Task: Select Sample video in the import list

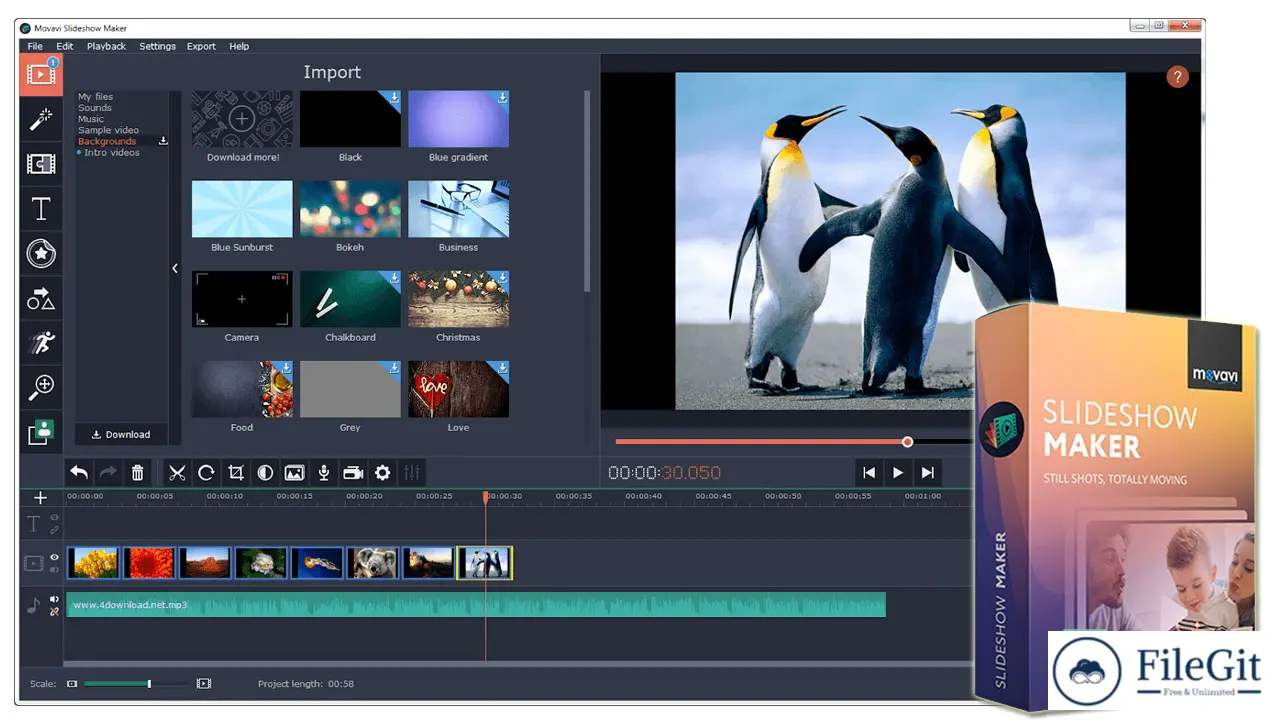Action: point(109,130)
